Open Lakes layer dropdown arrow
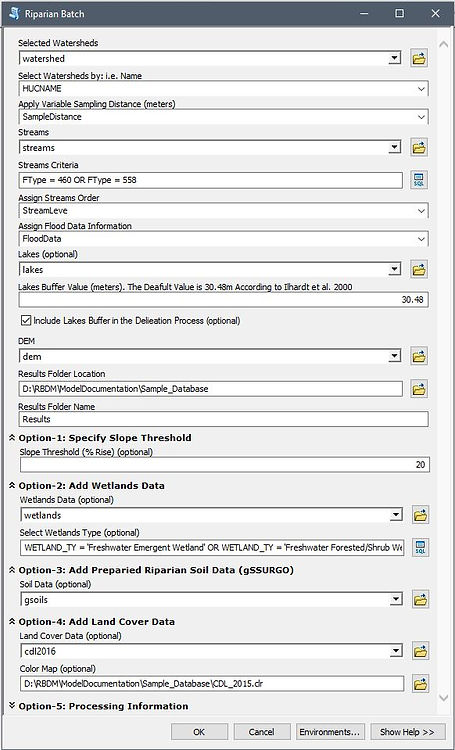 (x=395, y=269)
